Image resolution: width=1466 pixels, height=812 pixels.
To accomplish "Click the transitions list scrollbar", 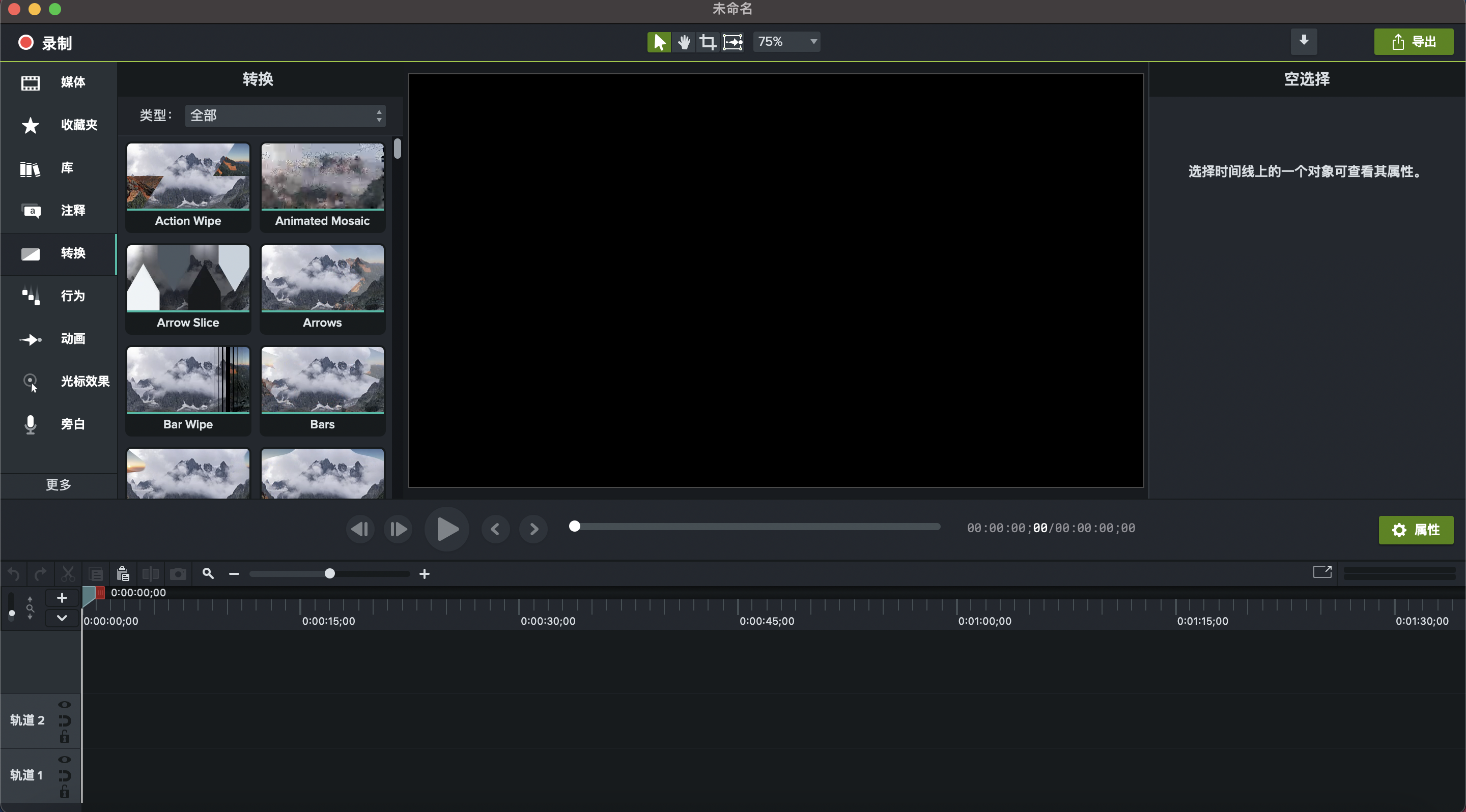I will [397, 149].
